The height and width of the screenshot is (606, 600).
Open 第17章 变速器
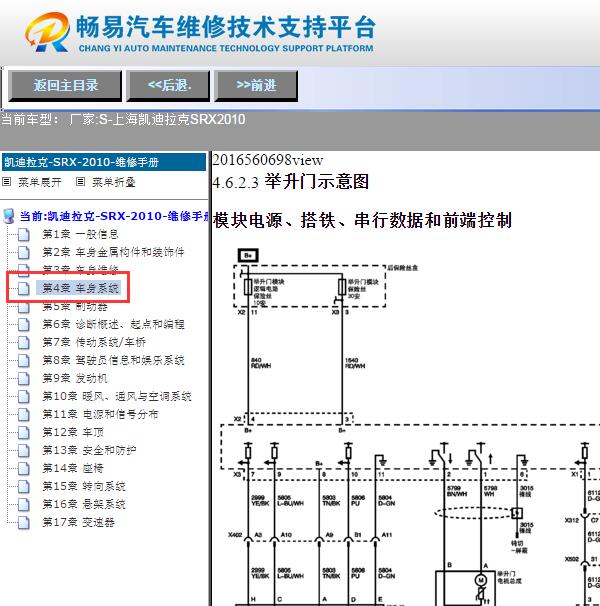coord(78,523)
